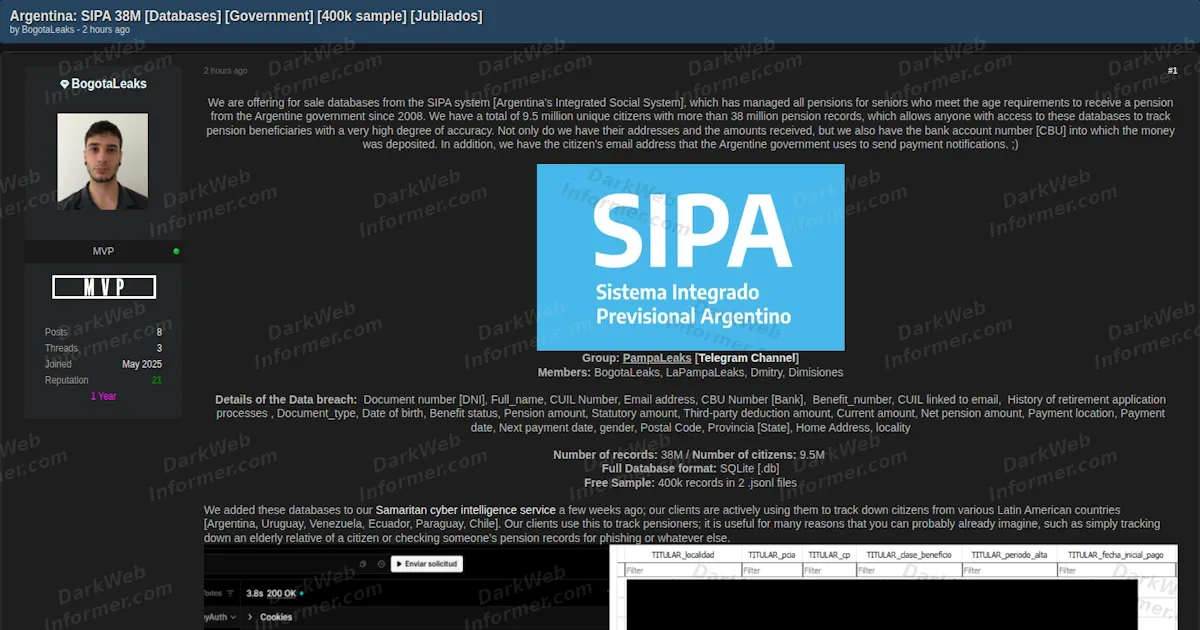Click the filter field under TITULAR_periodo_alta
The width and height of the screenshot is (1200, 630).
tap(1009, 570)
